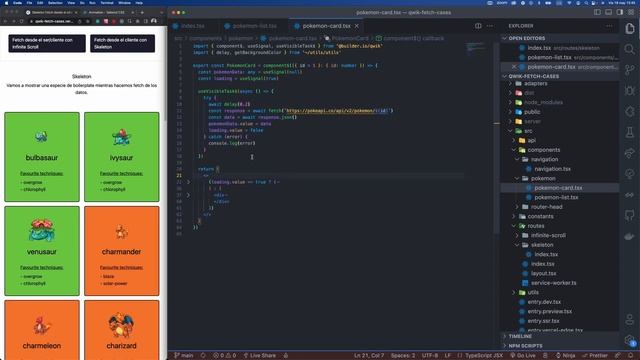Image resolution: width=640 pixels, height=360 pixels.
Task: Click the charmander card
Action: click(x=122, y=251)
